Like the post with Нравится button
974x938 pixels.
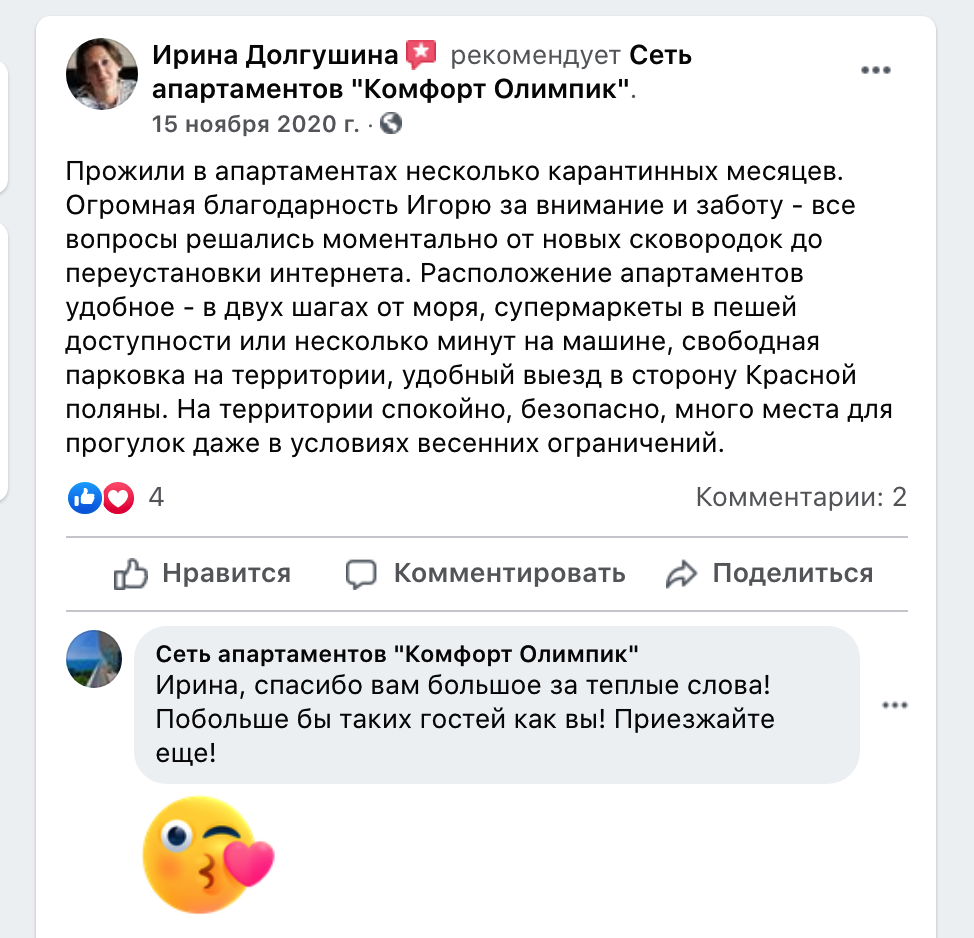tap(202, 573)
